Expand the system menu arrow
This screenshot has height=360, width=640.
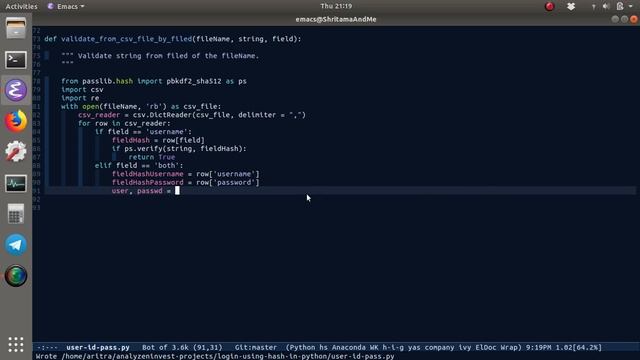[x=631, y=7]
